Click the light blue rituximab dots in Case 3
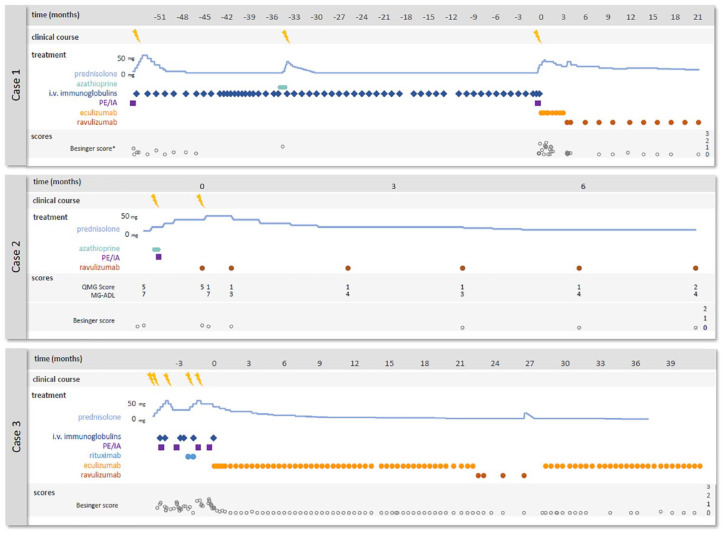 point(190,457)
